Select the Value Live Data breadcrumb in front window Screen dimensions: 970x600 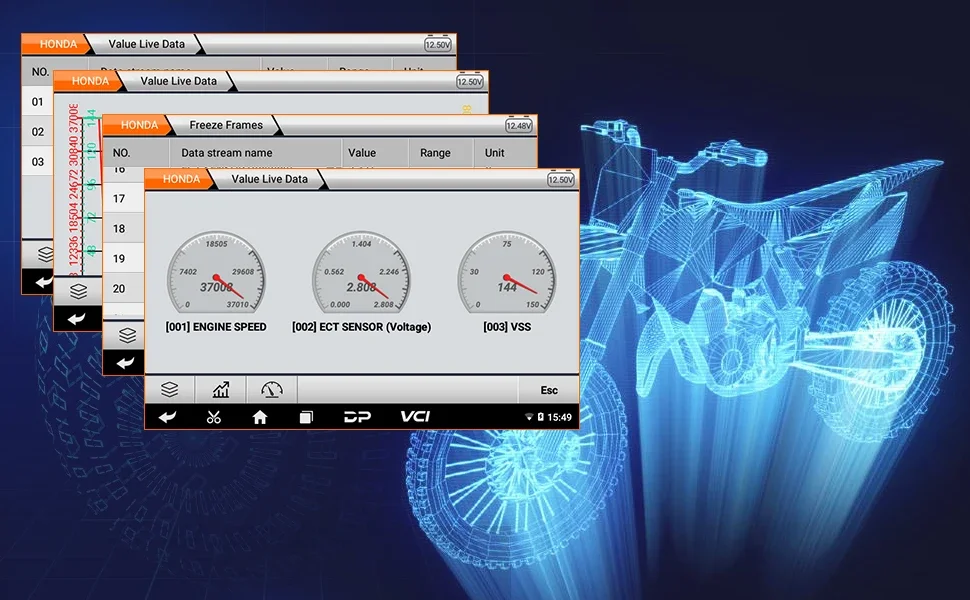coord(269,179)
